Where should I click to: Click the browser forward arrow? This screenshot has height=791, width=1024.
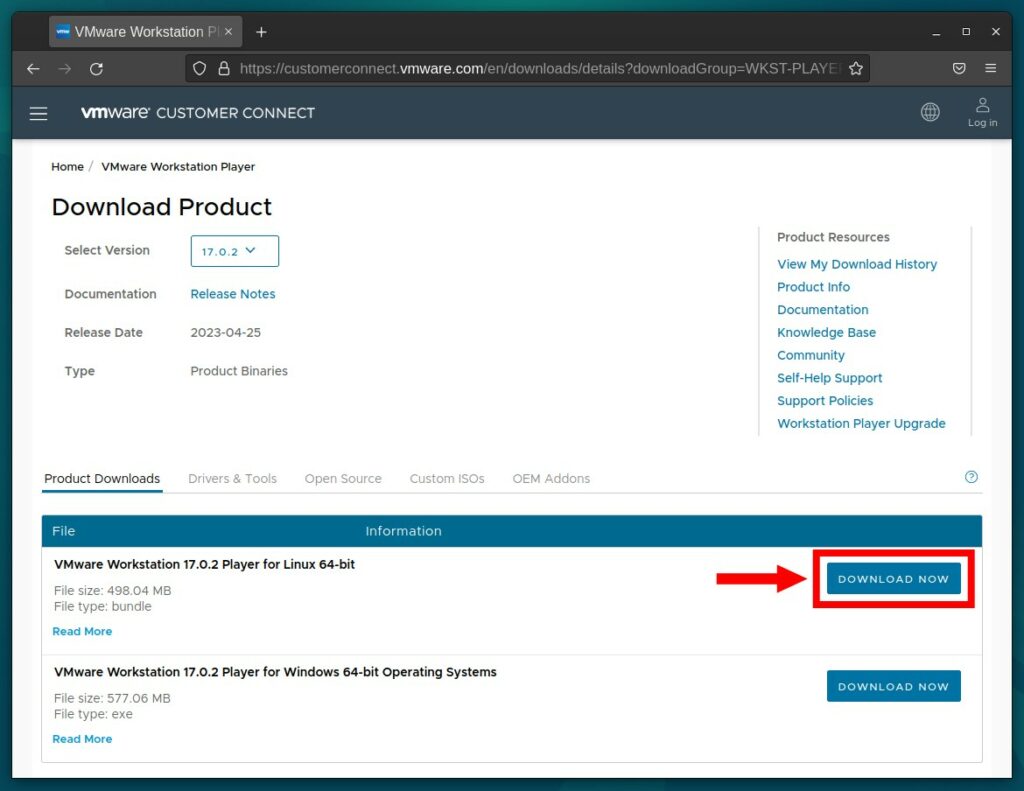pos(65,69)
